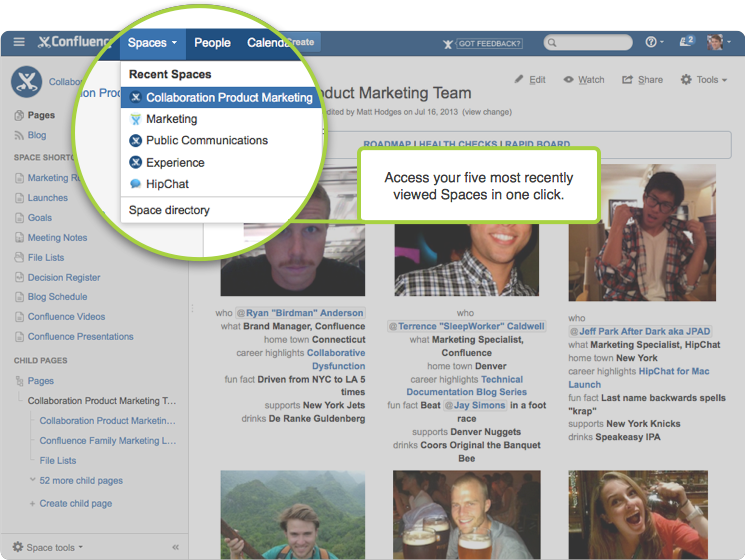Open the hamburger sidebar menu icon

(x=19, y=42)
